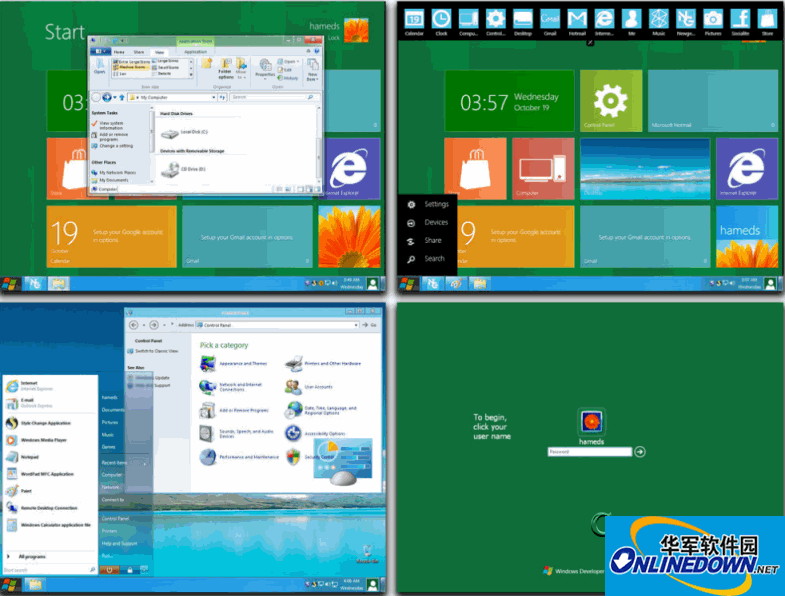Click the Lock link under hameds

[334, 38]
